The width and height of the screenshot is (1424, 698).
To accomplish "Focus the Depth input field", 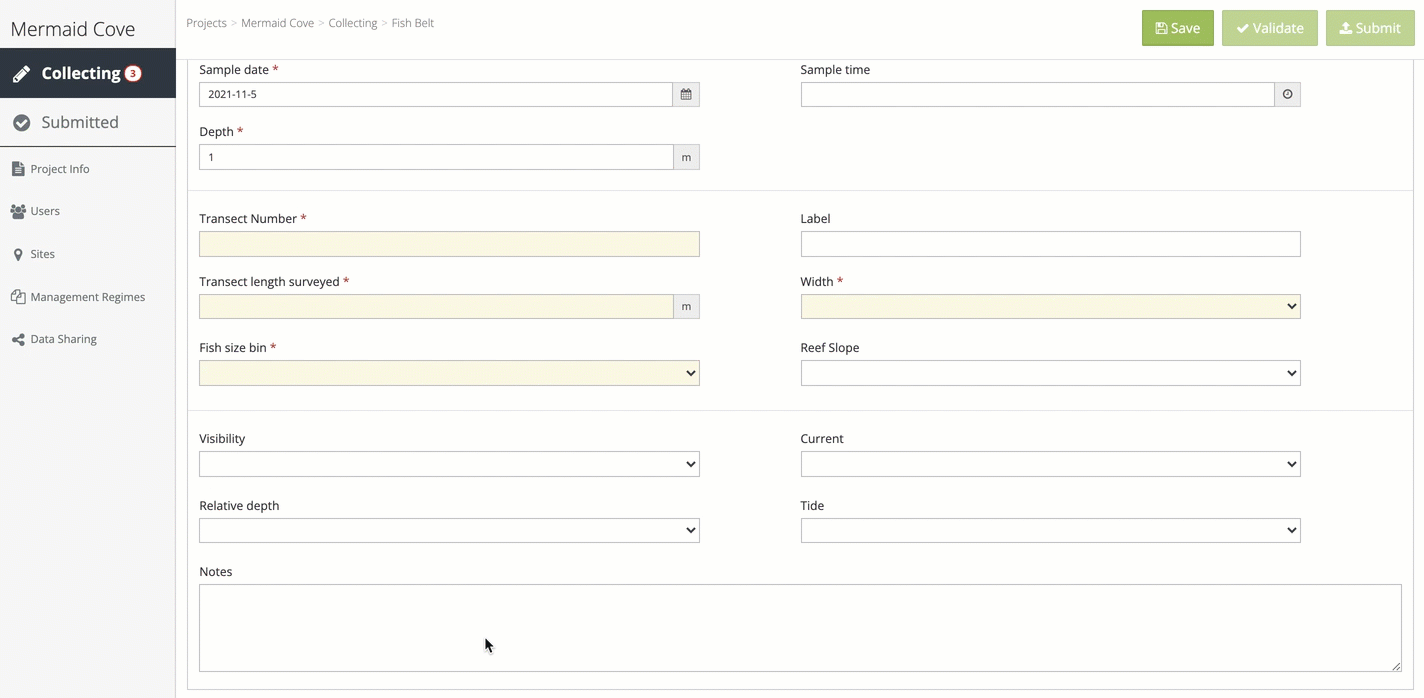I will coord(436,157).
